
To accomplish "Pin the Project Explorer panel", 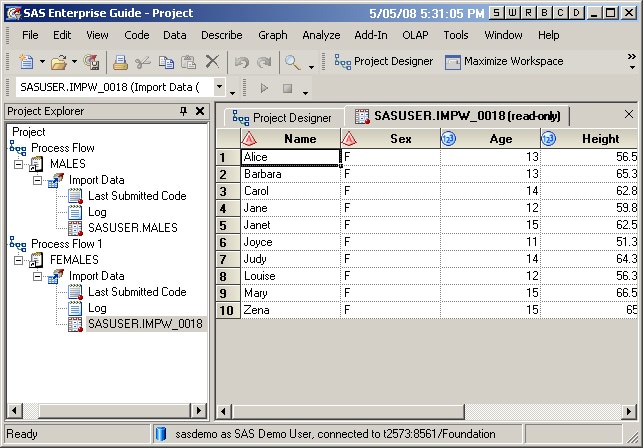I will (x=184, y=111).
